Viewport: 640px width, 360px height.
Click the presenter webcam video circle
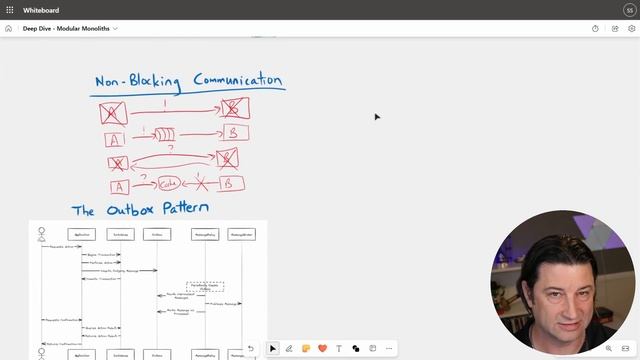coord(562,282)
